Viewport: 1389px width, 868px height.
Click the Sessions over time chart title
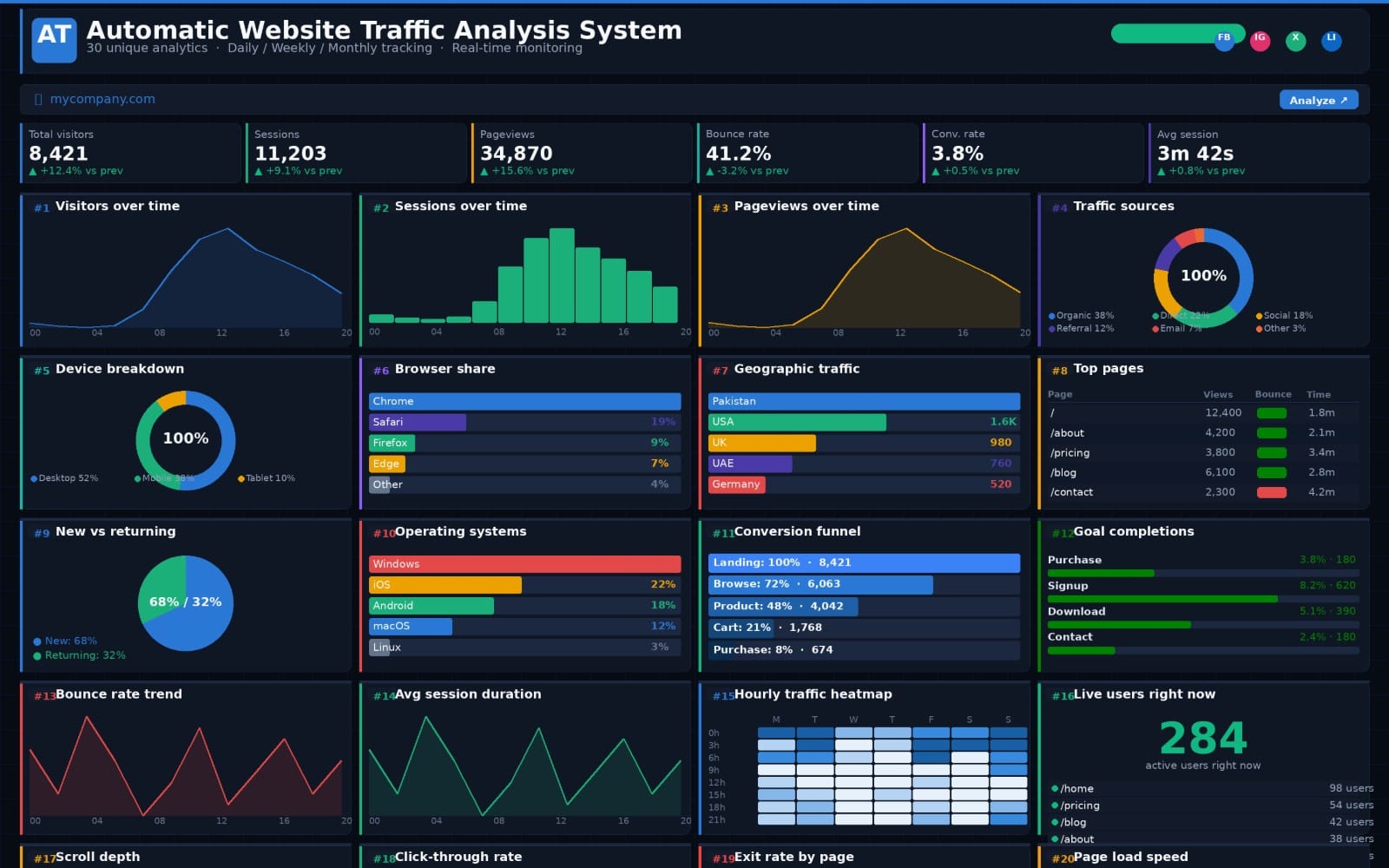(x=460, y=206)
